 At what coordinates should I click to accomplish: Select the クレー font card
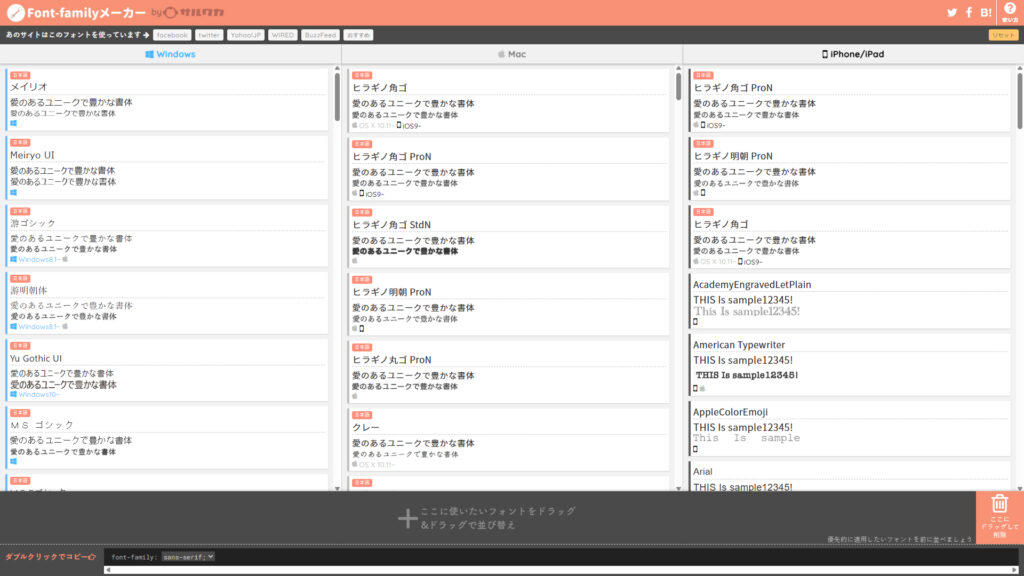508,440
